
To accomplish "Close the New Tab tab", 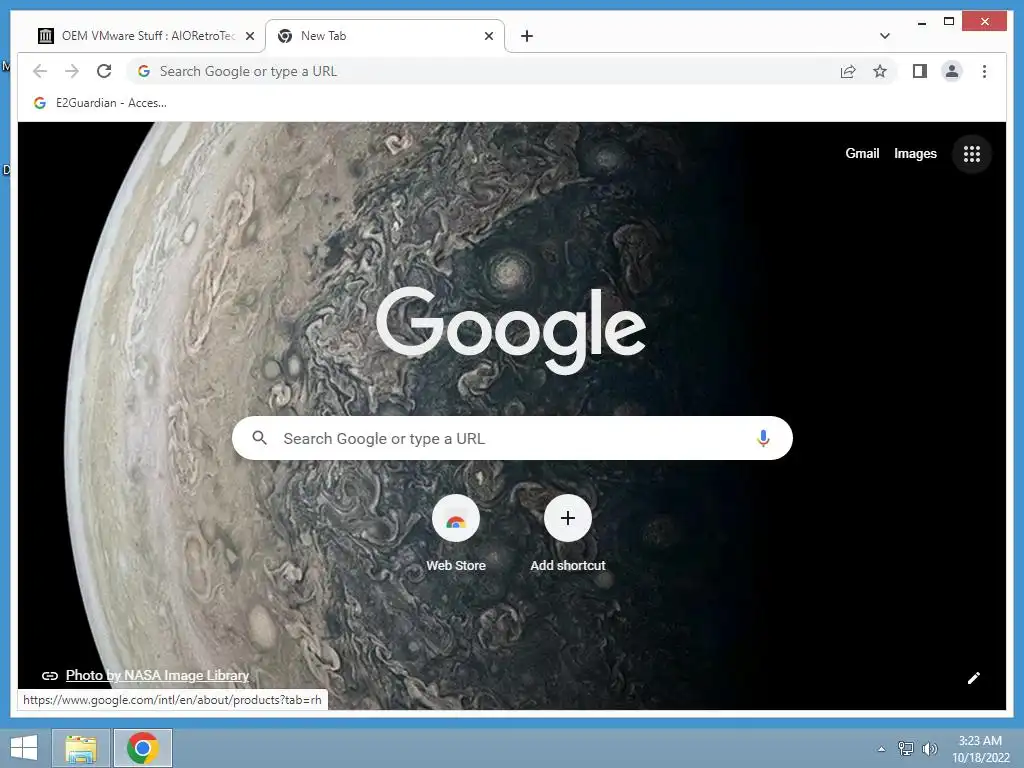I will (488, 36).
